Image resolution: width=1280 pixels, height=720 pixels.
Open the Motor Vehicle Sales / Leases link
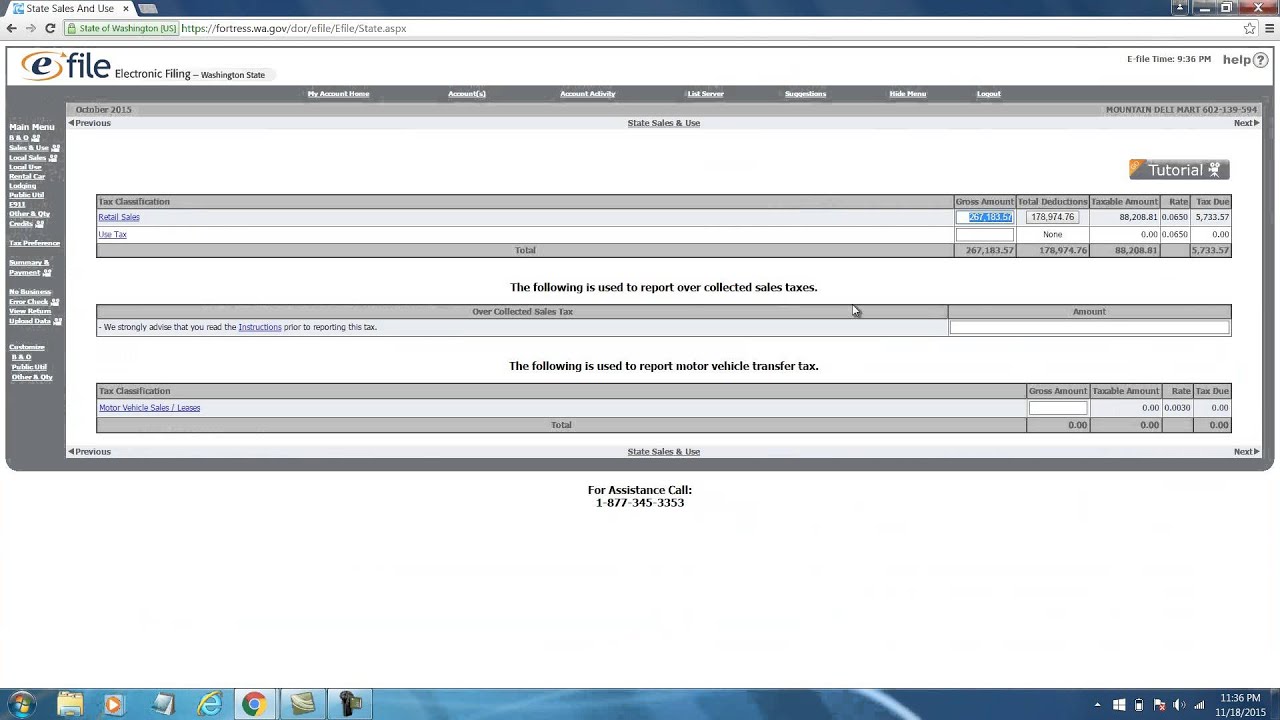pos(149,408)
